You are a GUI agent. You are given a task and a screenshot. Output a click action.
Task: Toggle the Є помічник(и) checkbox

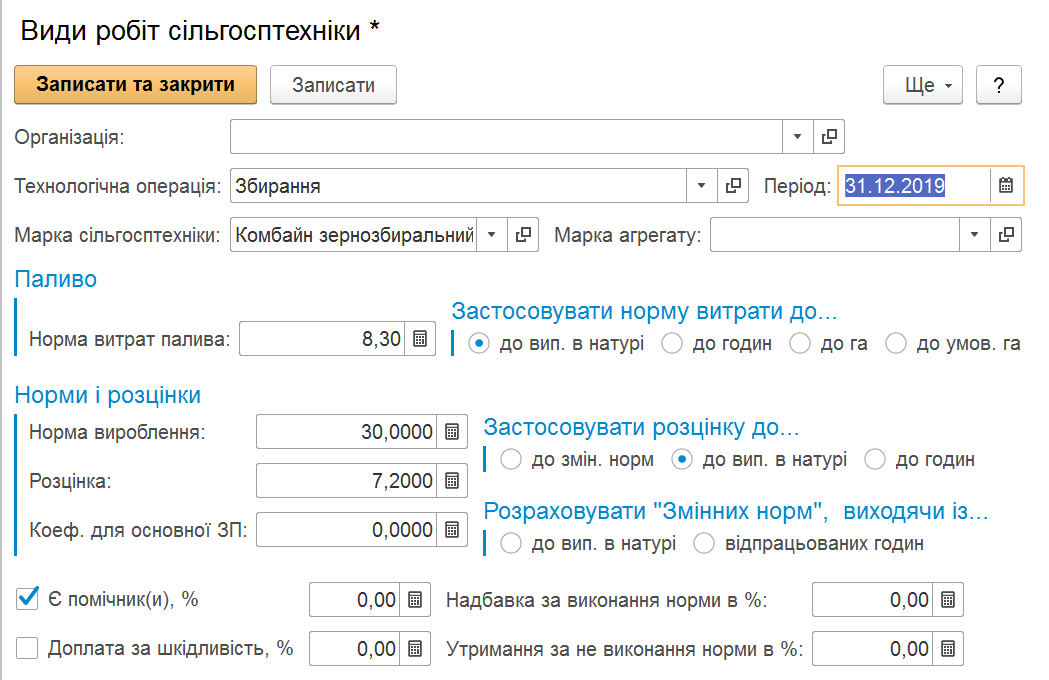(27, 598)
